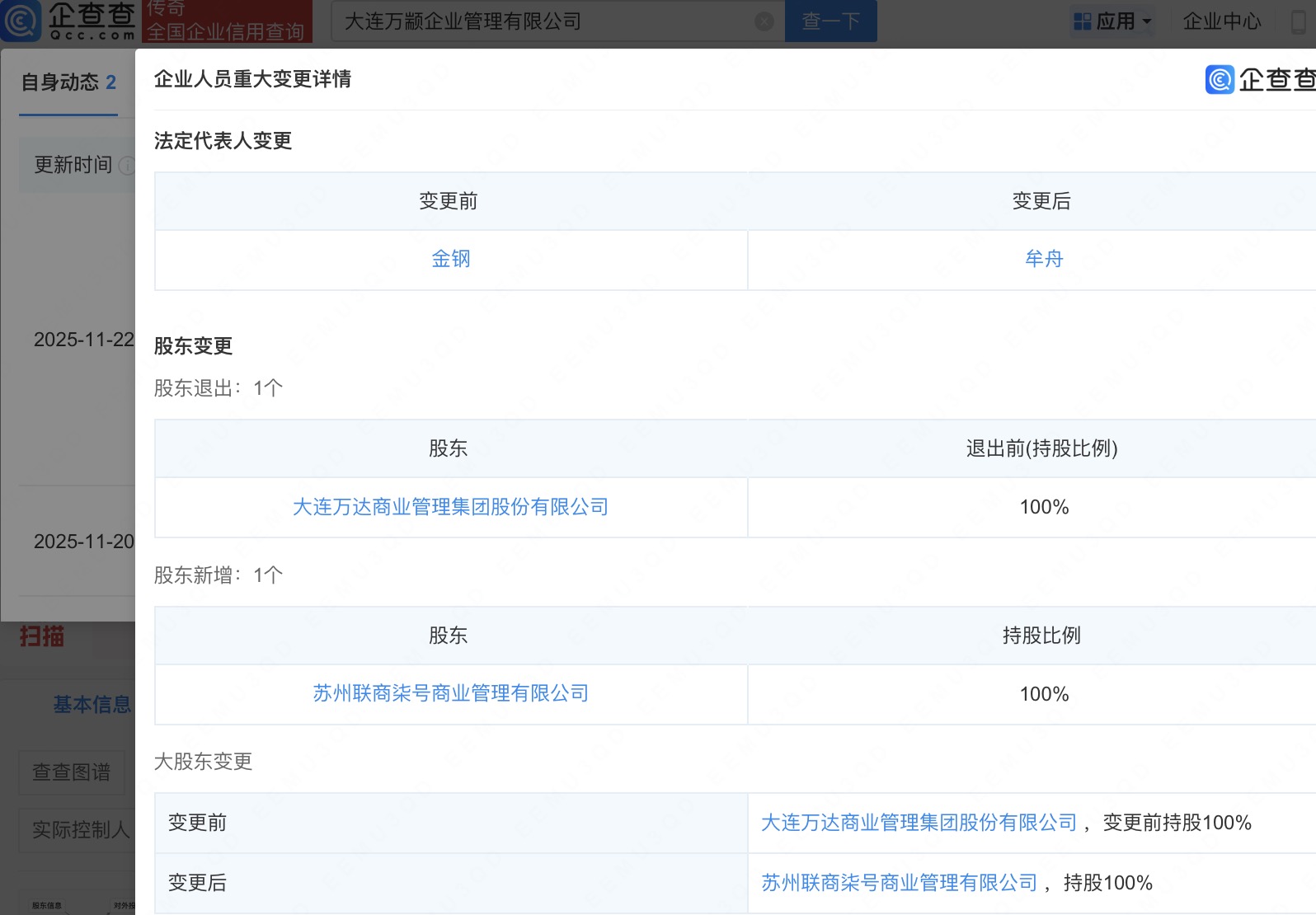
Task: Open 苏州联商柒号 link in 股东新增 table
Action: [x=450, y=693]
